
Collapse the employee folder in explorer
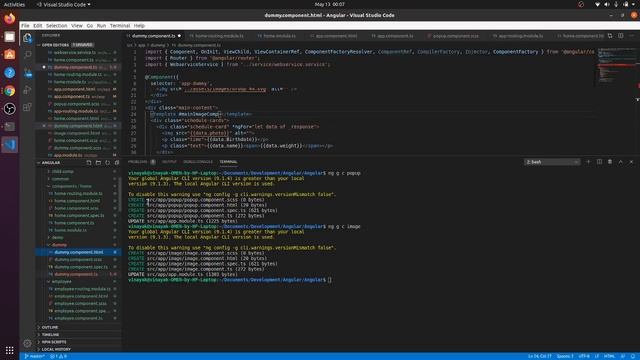61,282
